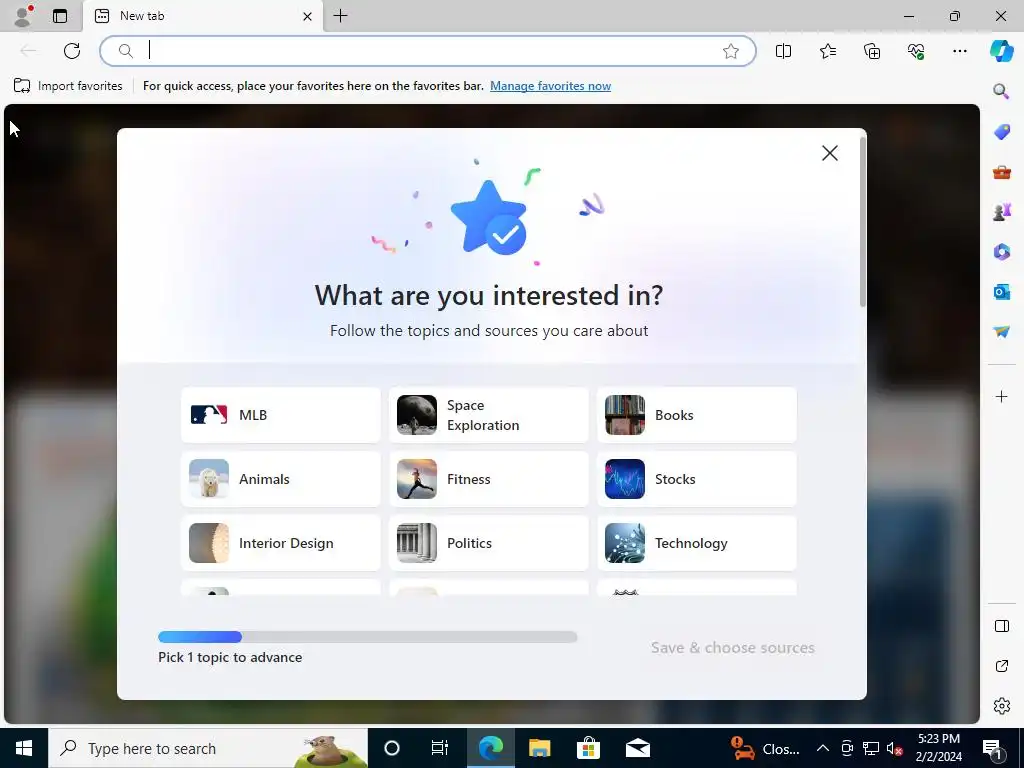This screenshot has width=1024, height=768.
Task: Select the Books topic
Action: 697,415
